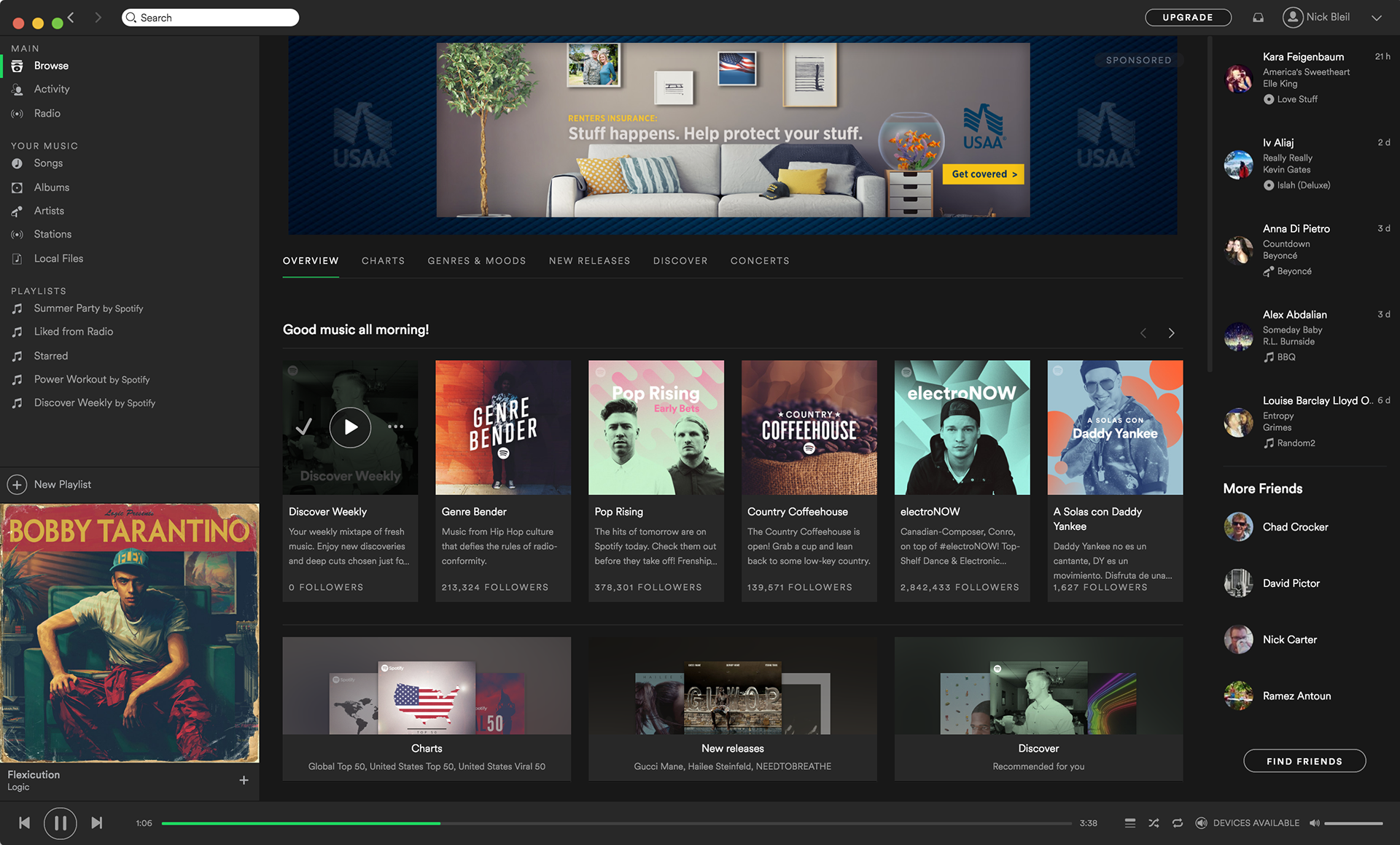The height and width of the screenshot is (845, 1400).
Task: Open Songs in Your Music
Action: (x=48, y=163)
